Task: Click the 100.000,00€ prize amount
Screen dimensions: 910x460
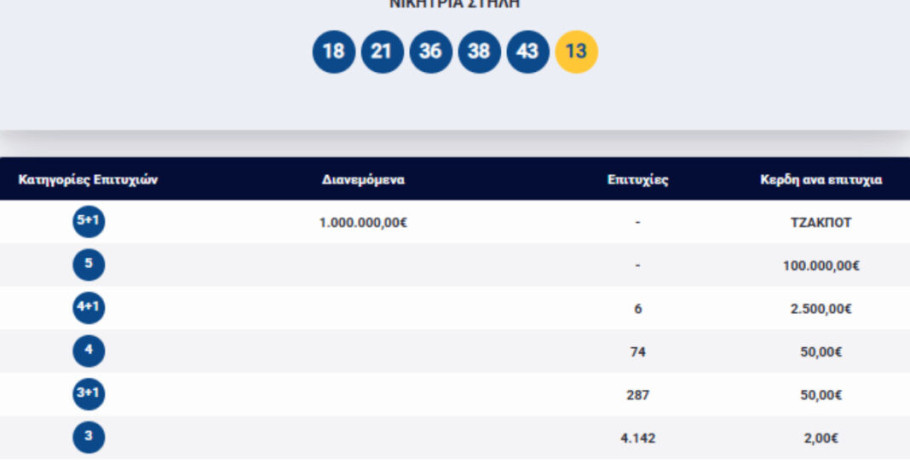Action: pos(821,266)
